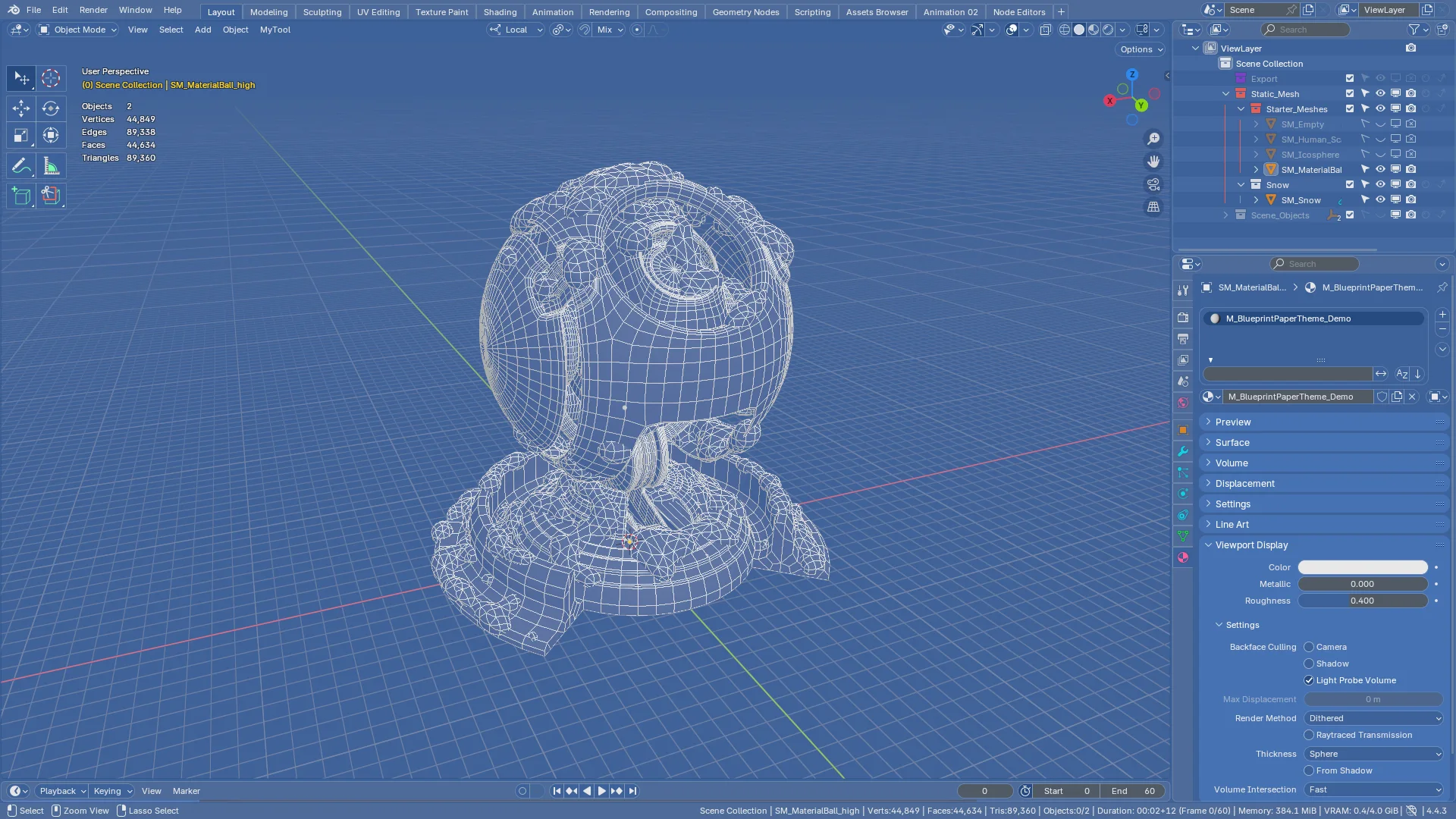Add a new material slot with plus
This screenshot has width=1456, height=819.
(1442, 315)
